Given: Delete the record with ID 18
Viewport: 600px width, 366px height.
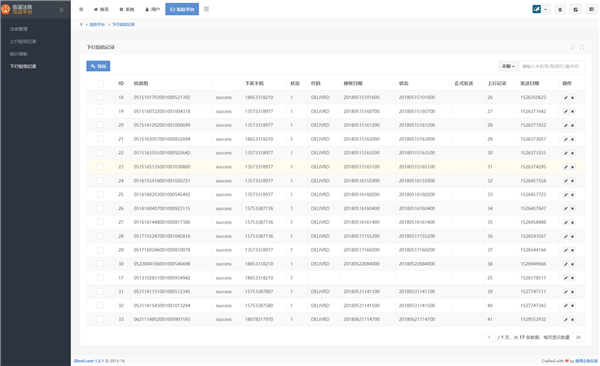Looking at the screenshot, I should pyautogui.click(x=572, y=98).
